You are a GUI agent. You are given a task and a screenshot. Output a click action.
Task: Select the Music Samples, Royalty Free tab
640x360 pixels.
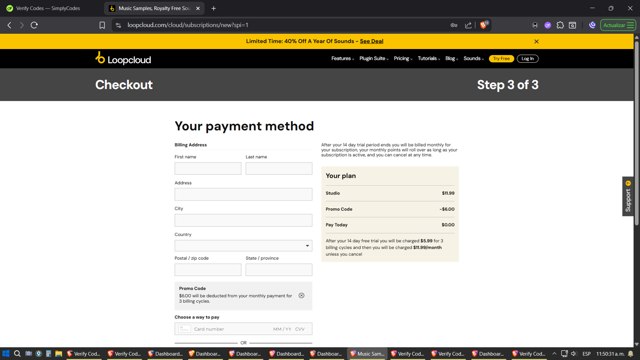154,8
